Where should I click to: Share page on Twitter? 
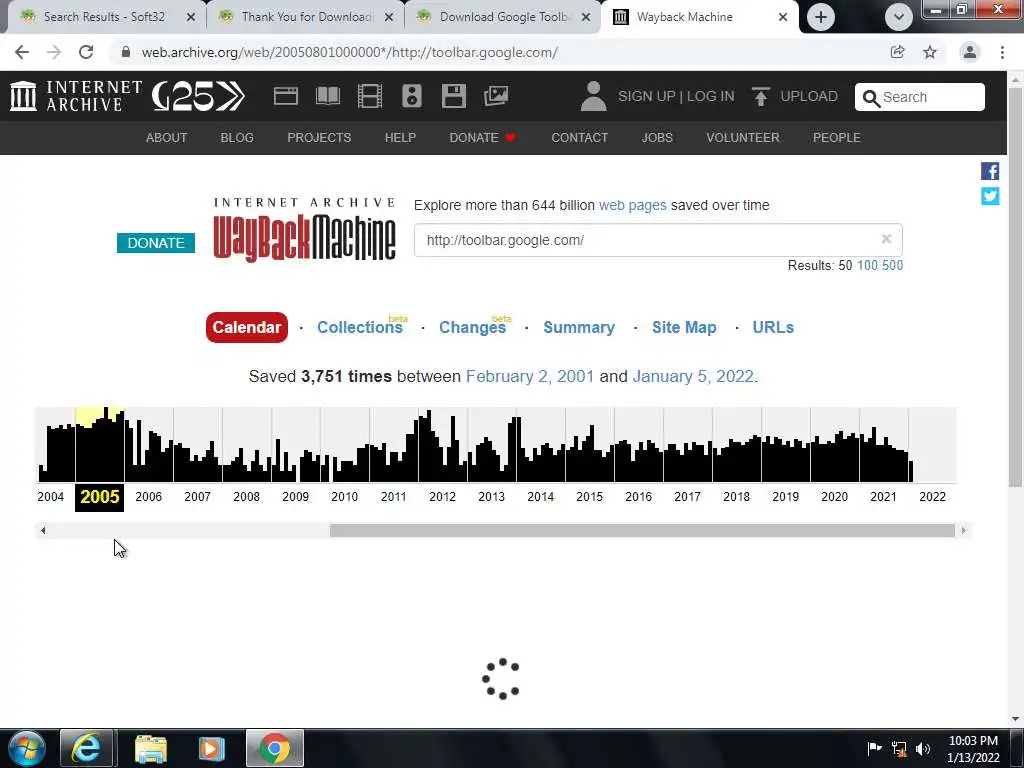pos(989,196)
